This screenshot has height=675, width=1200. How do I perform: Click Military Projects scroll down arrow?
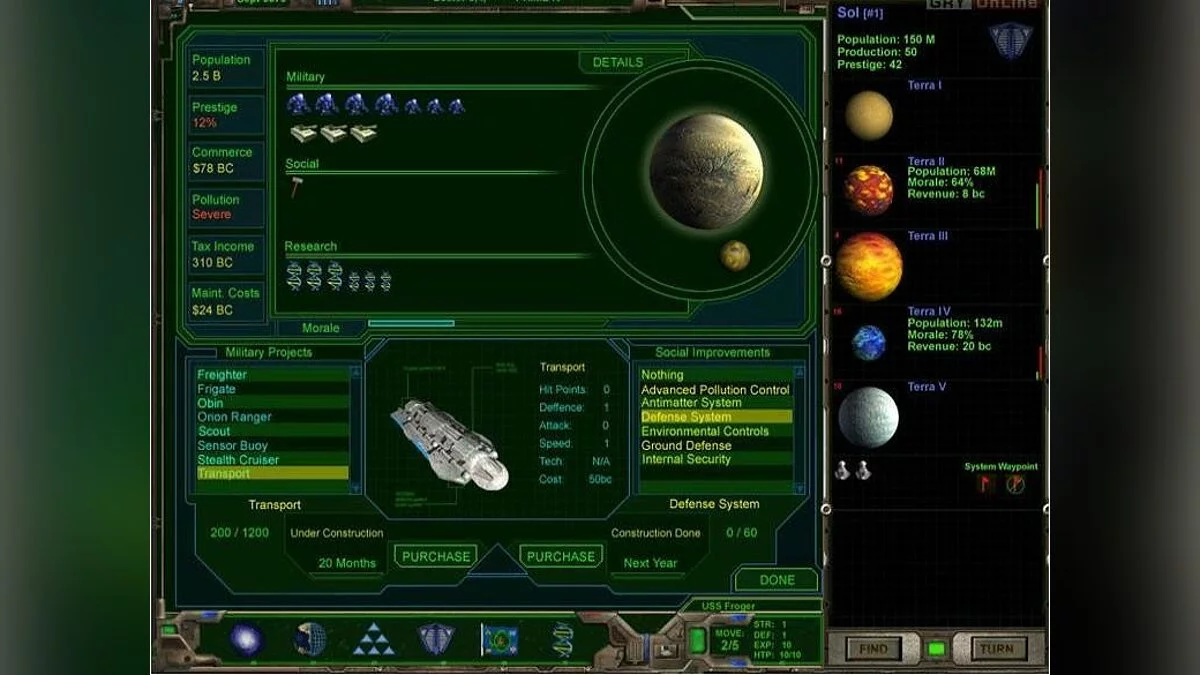[x=356, y=488]
